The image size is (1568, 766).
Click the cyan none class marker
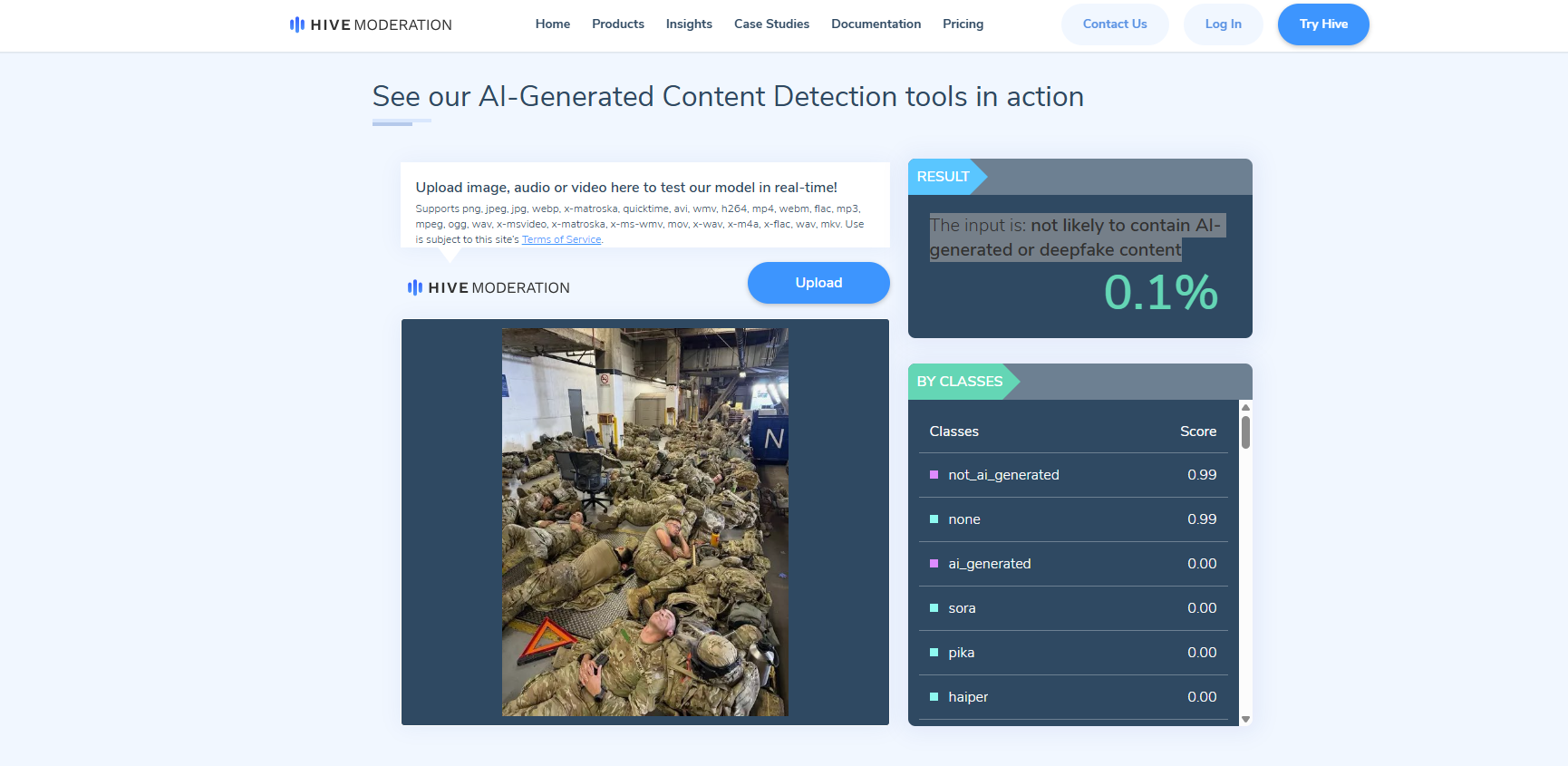click(934, 519)
